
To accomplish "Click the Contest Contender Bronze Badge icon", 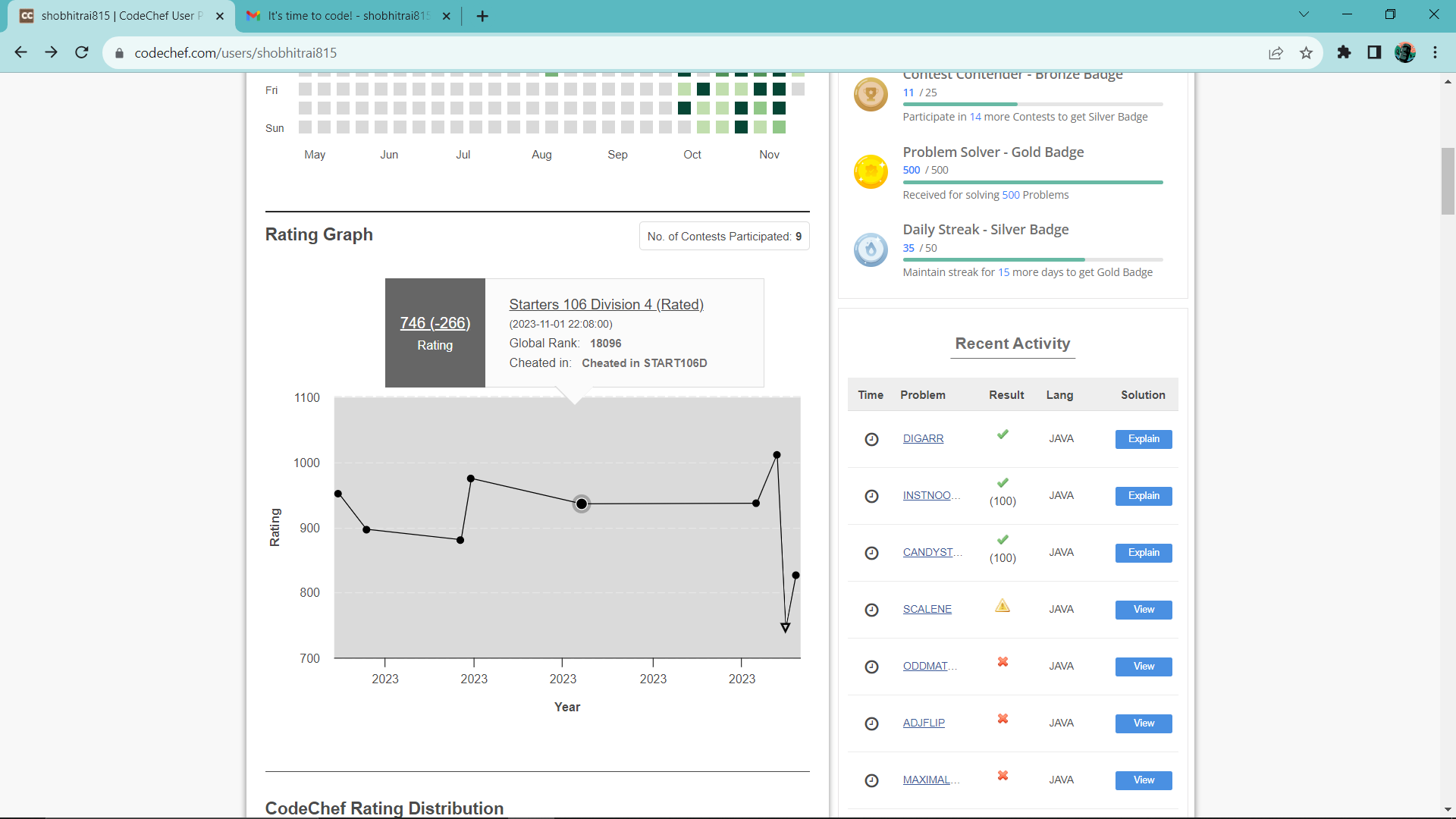I will coord(871,95).
